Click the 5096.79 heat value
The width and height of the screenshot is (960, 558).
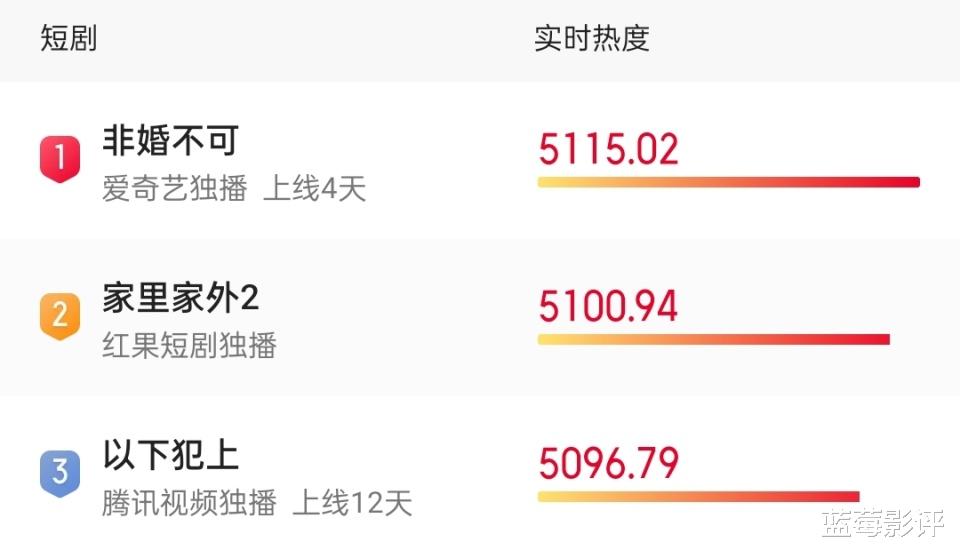point(608,463)
